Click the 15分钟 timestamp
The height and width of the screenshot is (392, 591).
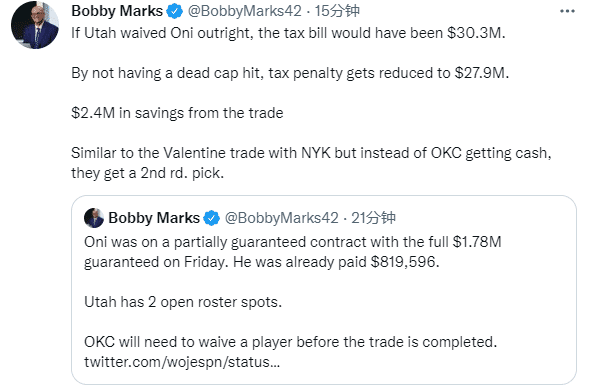(x=337, y=11)
